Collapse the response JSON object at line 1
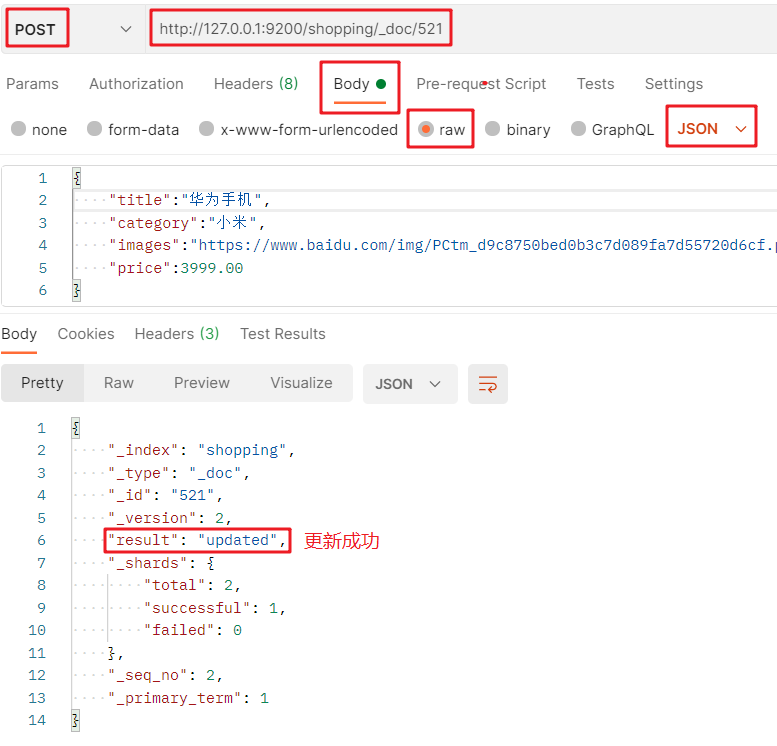The height and width of the screenshot is (746, 777). coord(75,428)
